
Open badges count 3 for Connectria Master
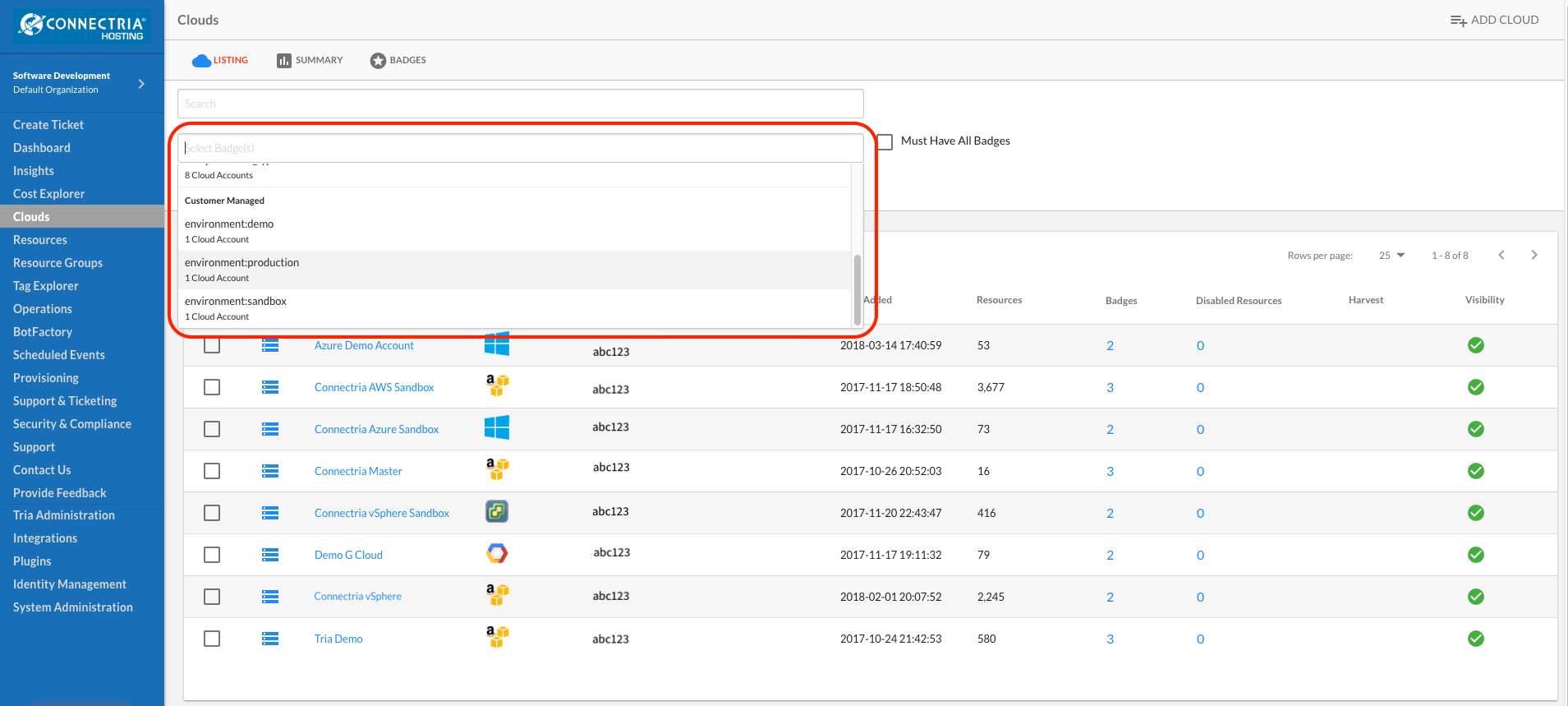(1110, 471)
